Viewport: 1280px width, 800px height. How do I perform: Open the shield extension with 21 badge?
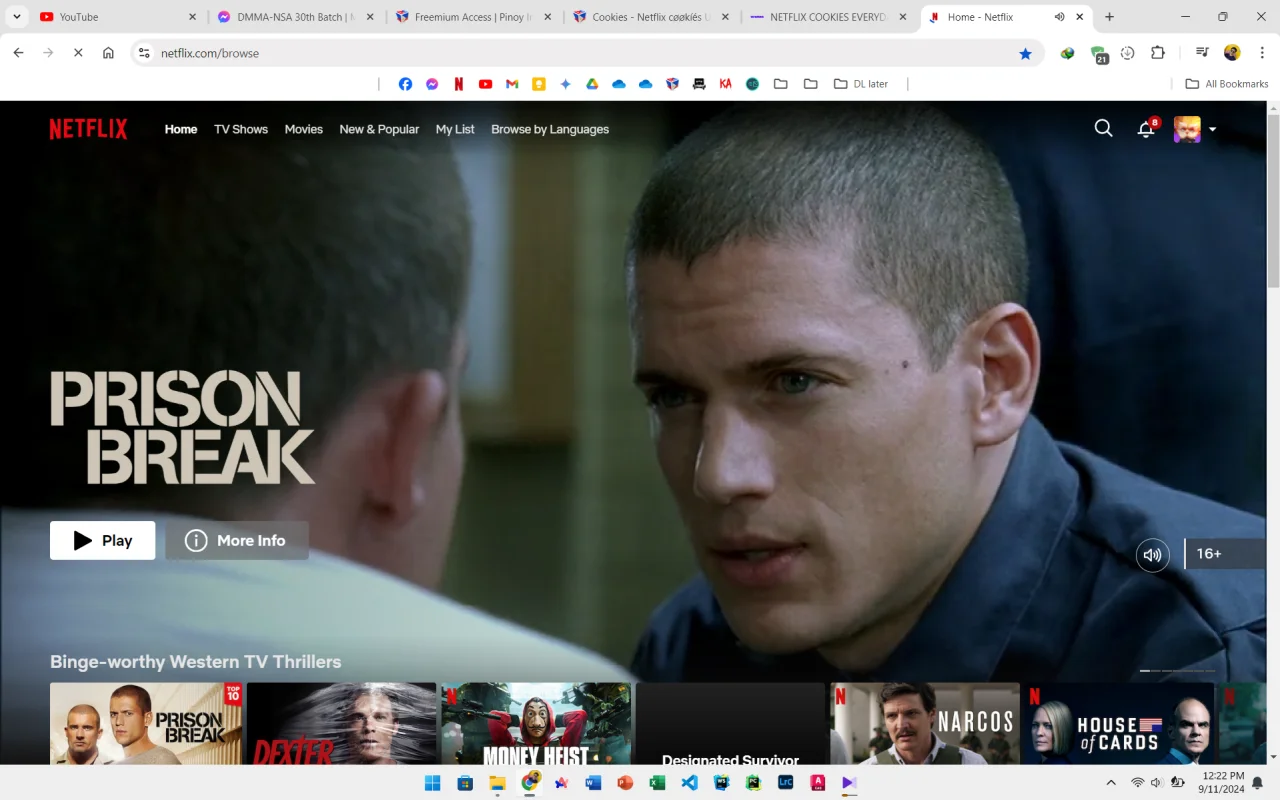point(1099,54)
